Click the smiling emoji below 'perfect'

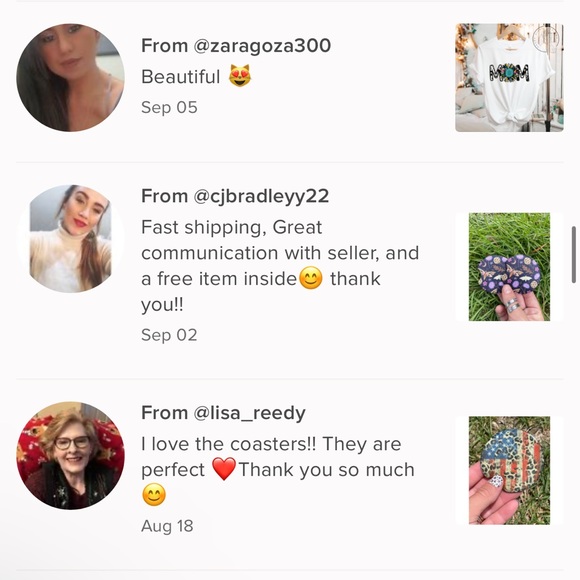[x=154, y=495]
